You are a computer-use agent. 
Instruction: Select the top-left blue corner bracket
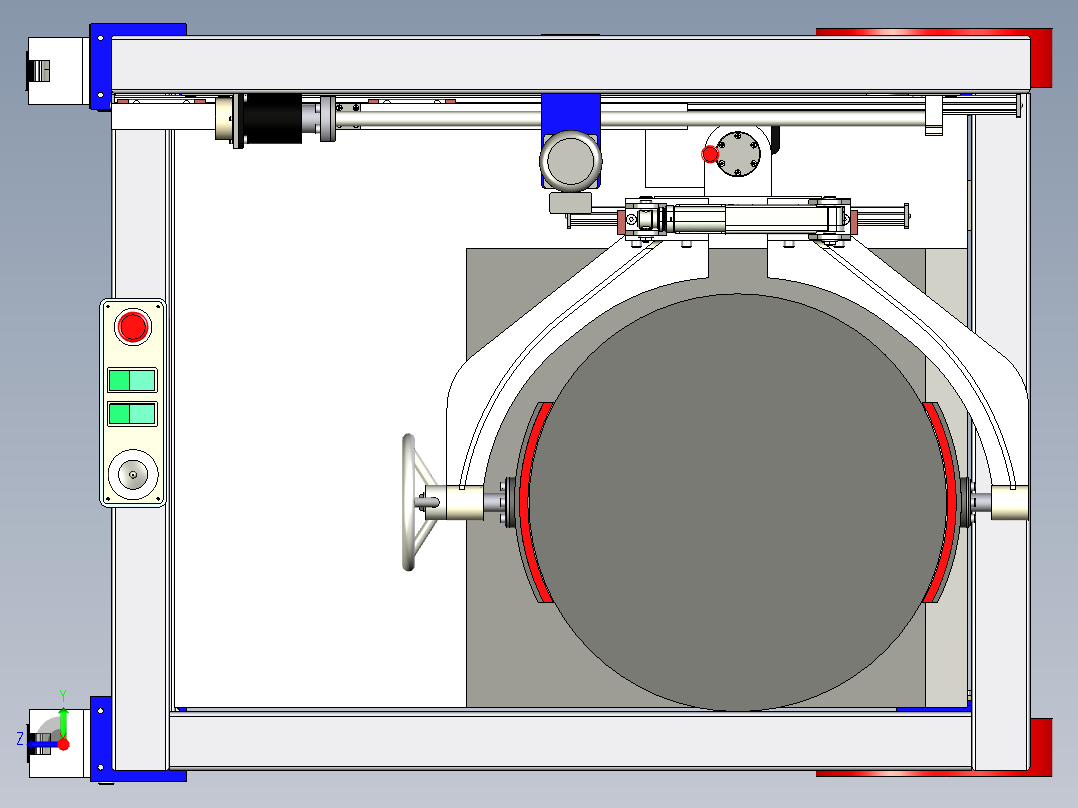click(103, 67)
